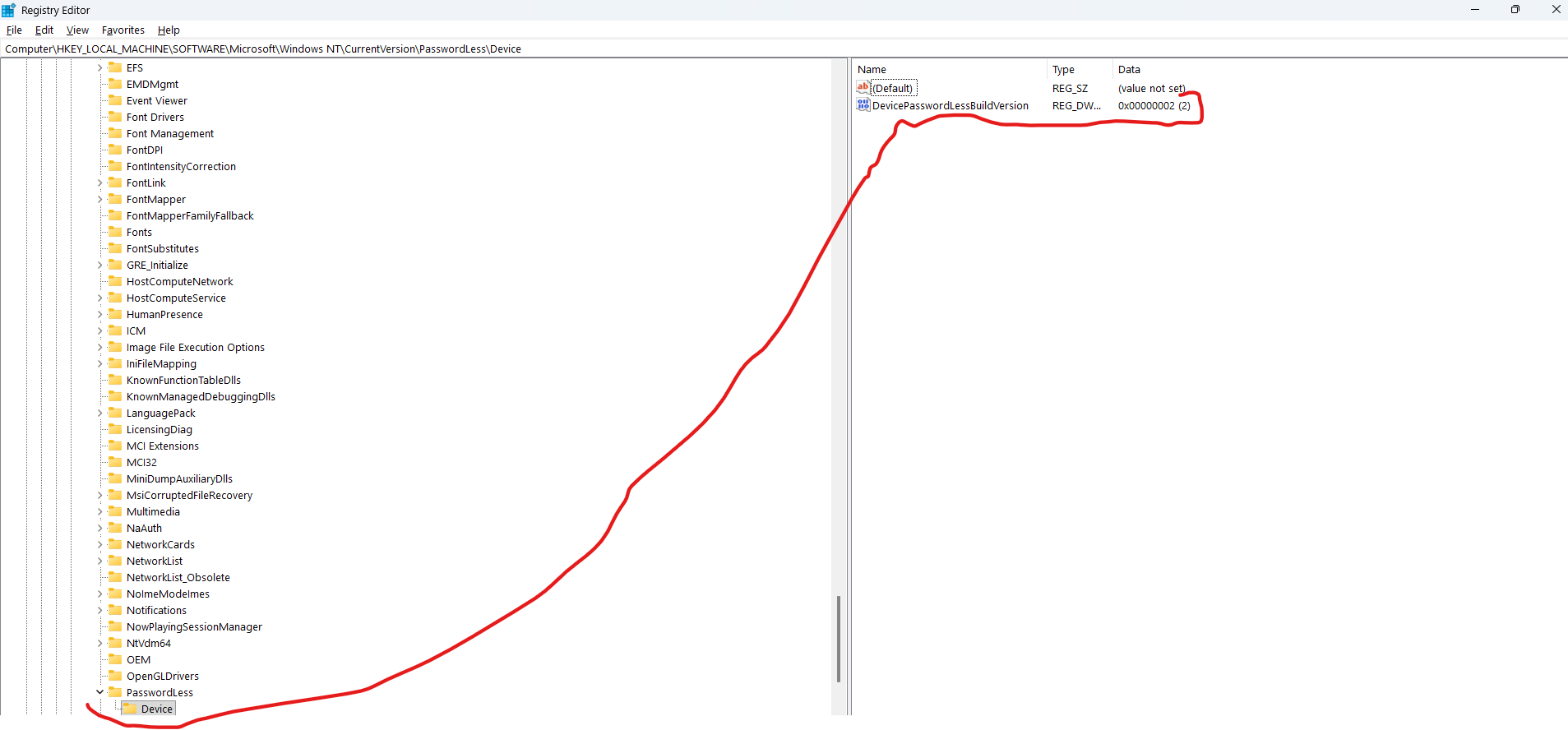Click the FontLink folder icon

(x=115, y=182)
